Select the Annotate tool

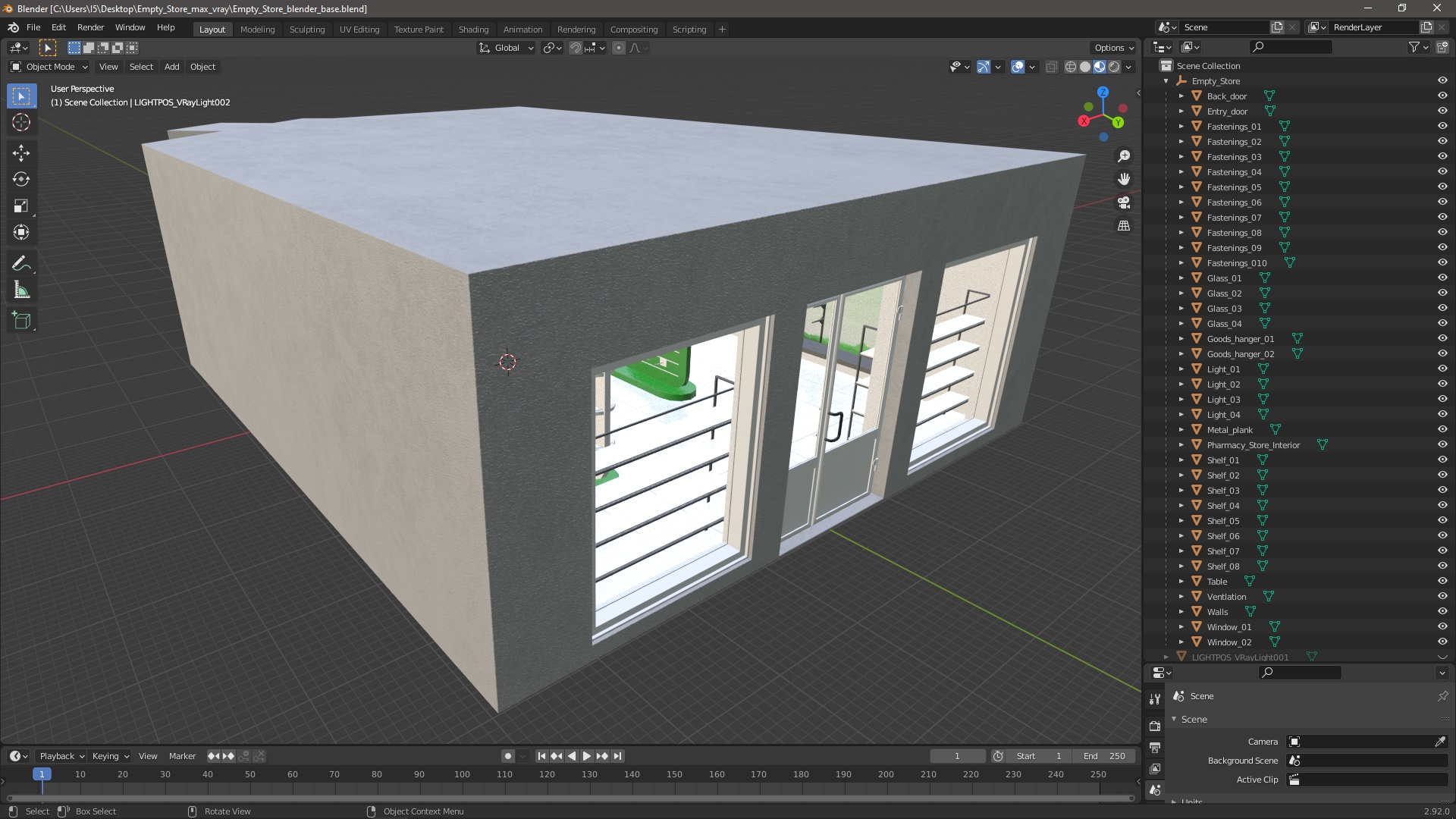pos(21,264)
